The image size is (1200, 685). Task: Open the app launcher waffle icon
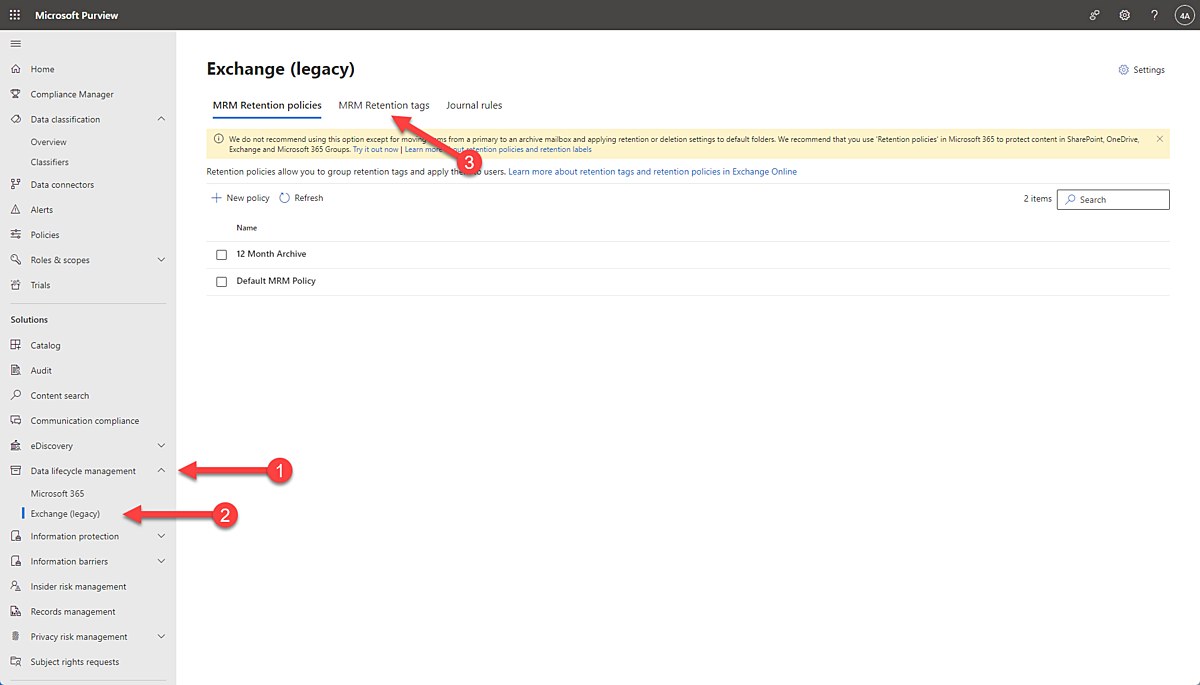click(15, 15)
